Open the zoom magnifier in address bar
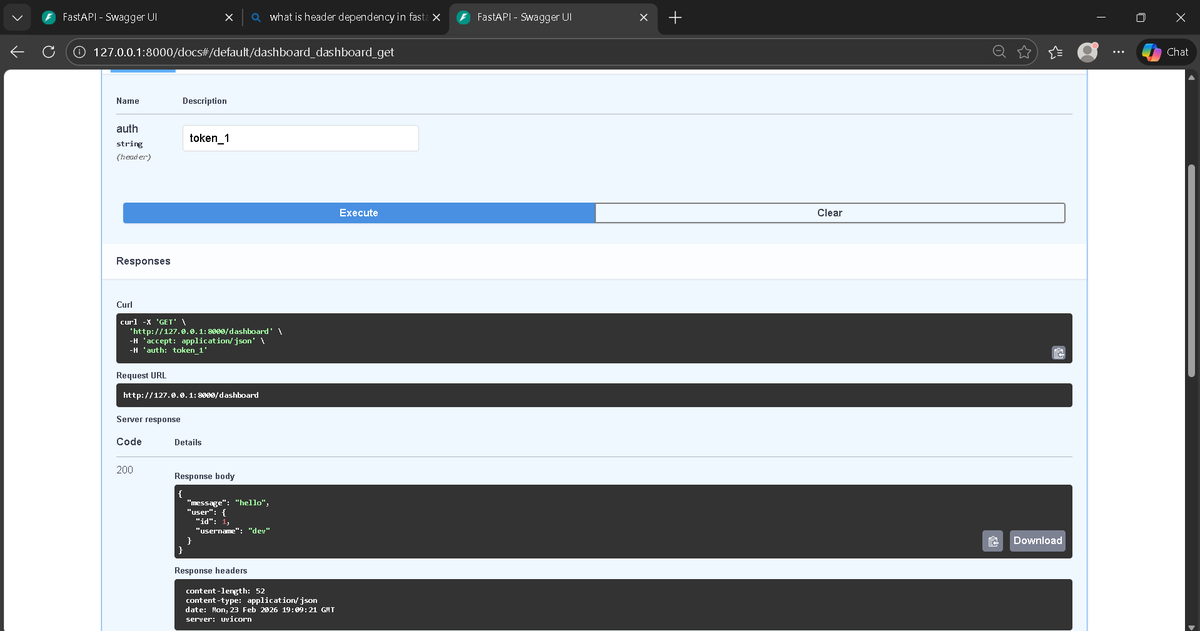 pos(999,52)
